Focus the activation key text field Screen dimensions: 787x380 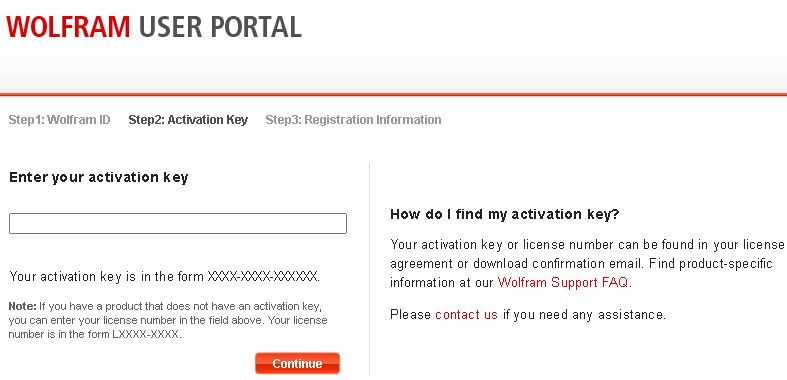coord(178,223)
